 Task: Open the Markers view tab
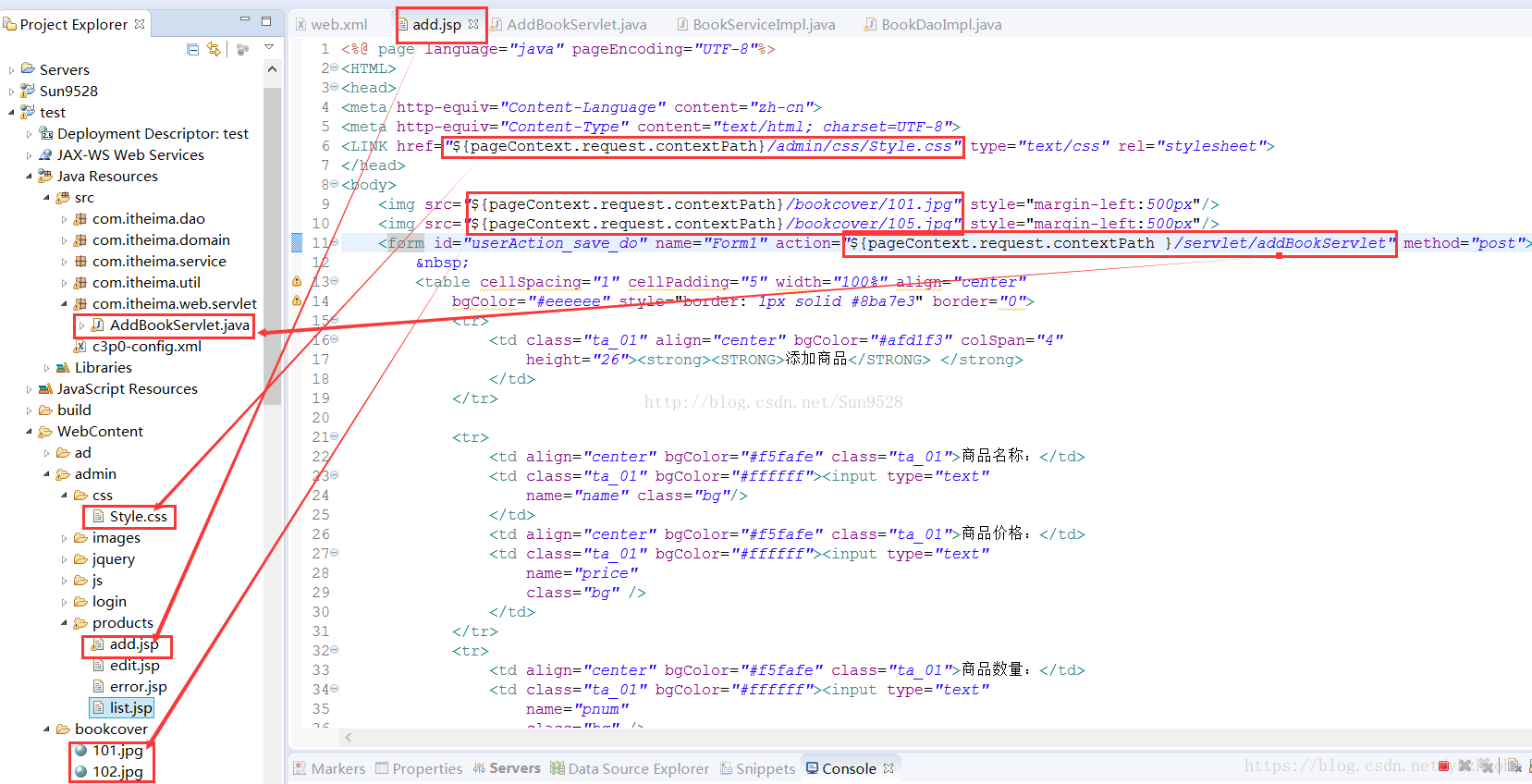(x=329, y=768)
